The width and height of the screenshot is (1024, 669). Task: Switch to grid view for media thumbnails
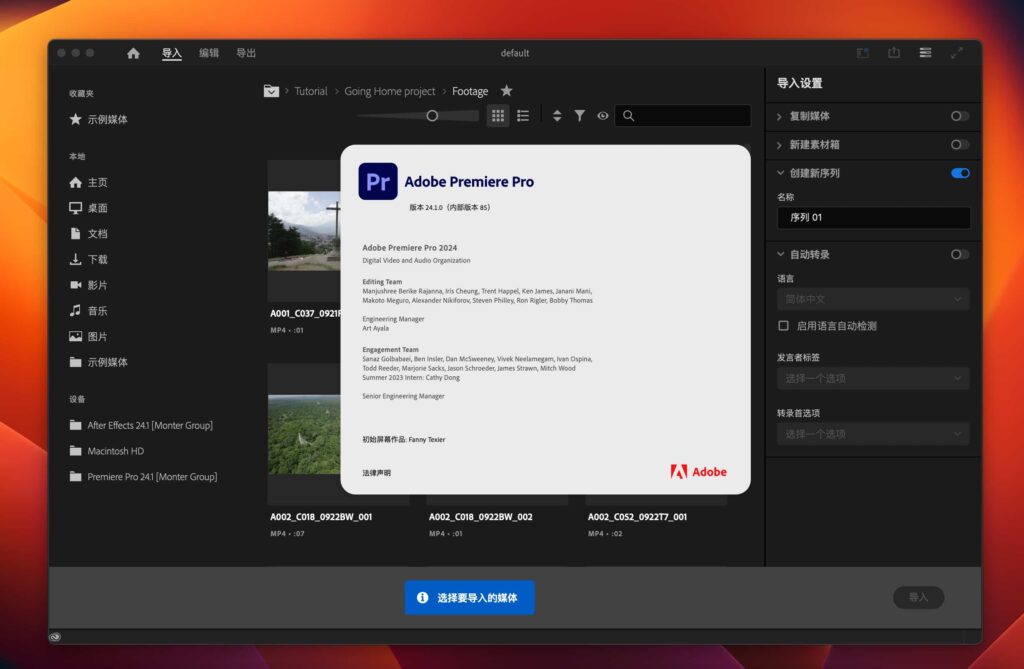point(497,116)
